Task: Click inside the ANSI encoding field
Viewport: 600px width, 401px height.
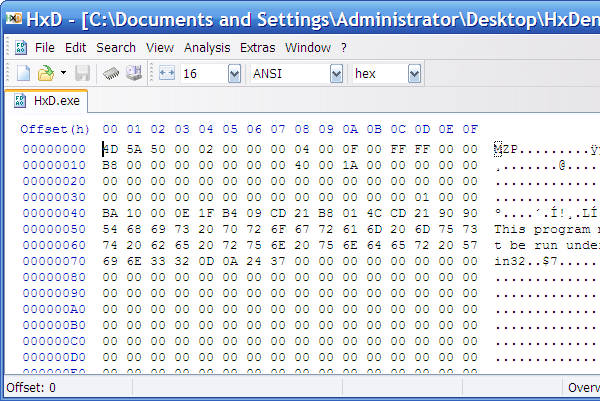Action: pos(290,73)
